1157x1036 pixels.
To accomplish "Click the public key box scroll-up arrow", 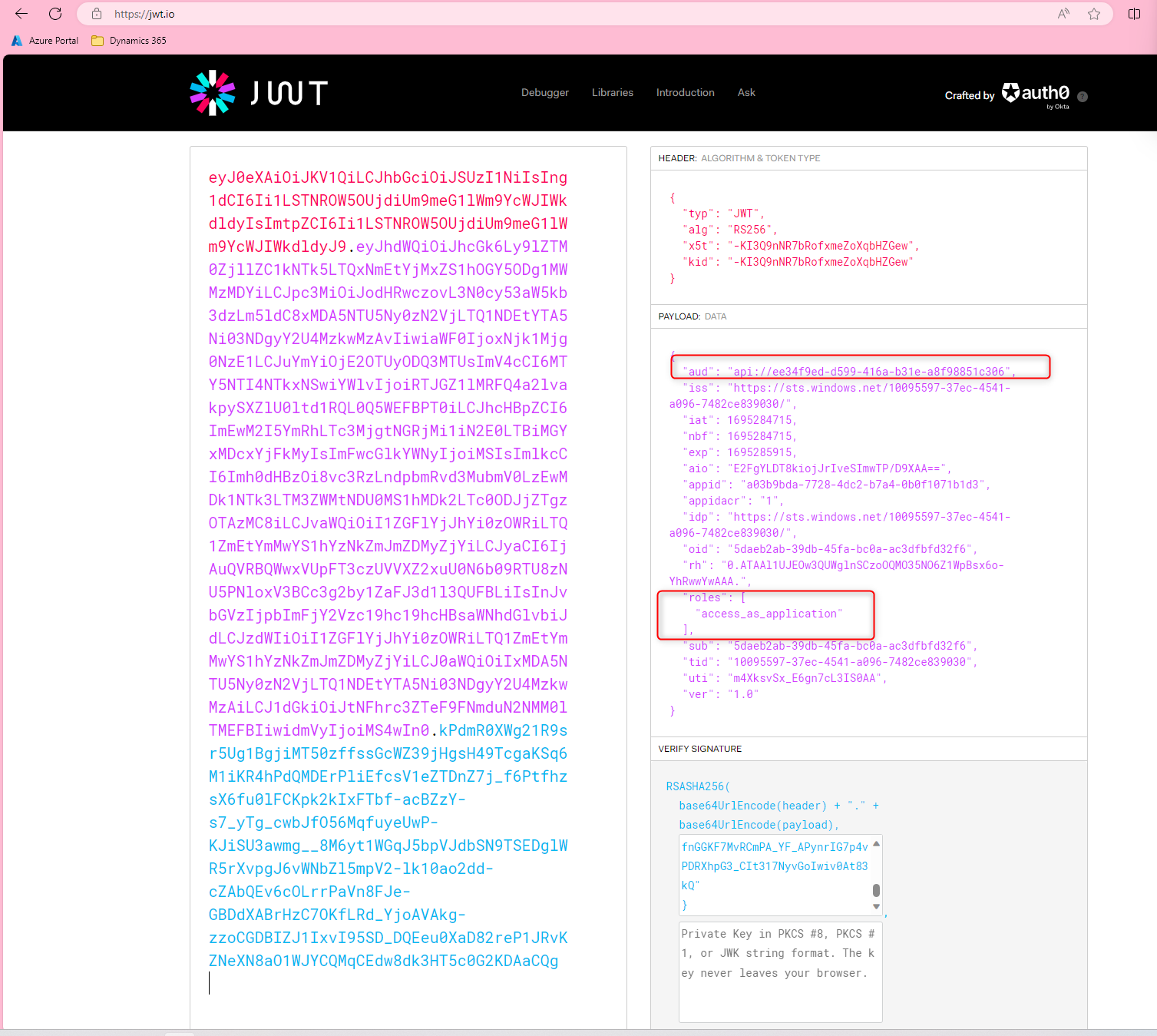I will pos(876,844).
